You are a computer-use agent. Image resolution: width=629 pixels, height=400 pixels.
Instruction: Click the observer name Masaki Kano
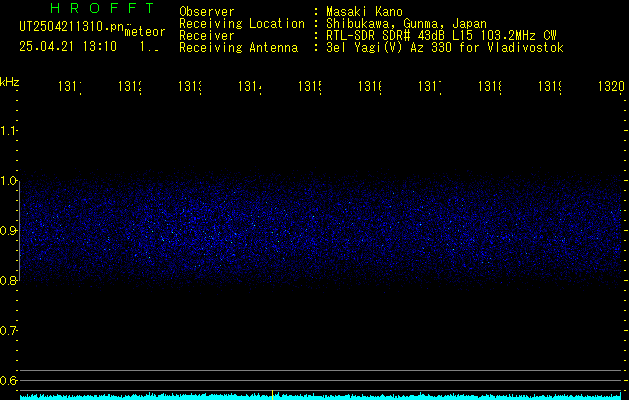coord(364,12)
